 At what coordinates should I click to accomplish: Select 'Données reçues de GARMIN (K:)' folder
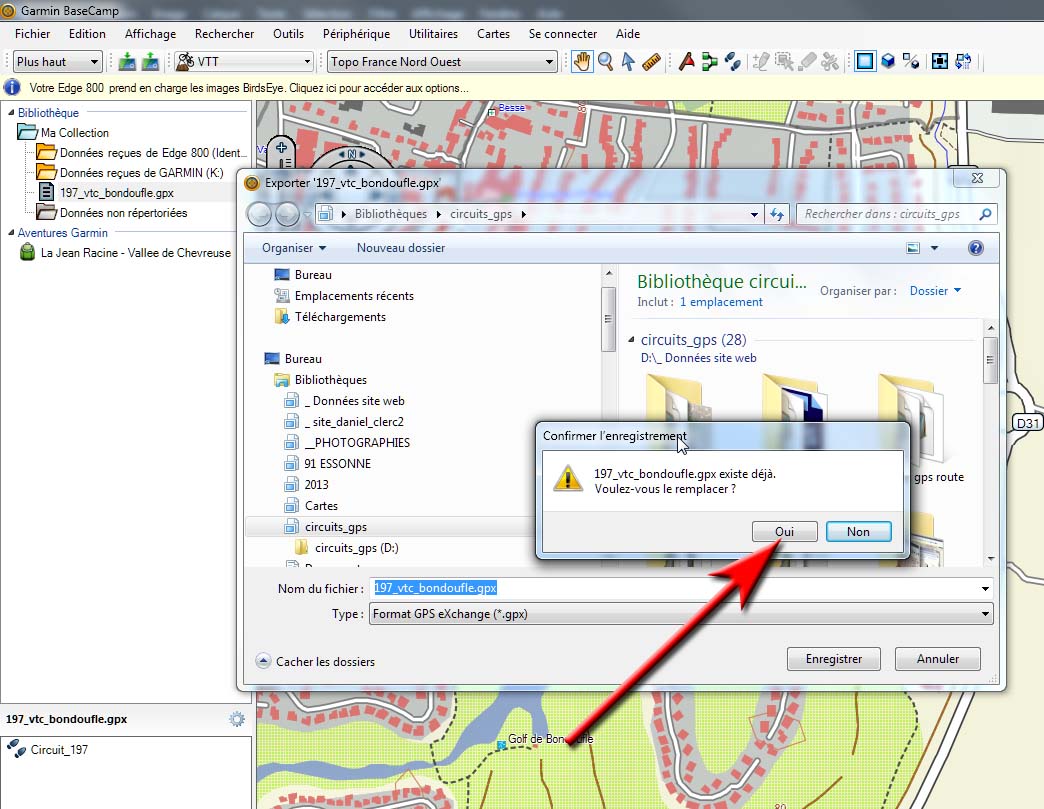(141, 172)
